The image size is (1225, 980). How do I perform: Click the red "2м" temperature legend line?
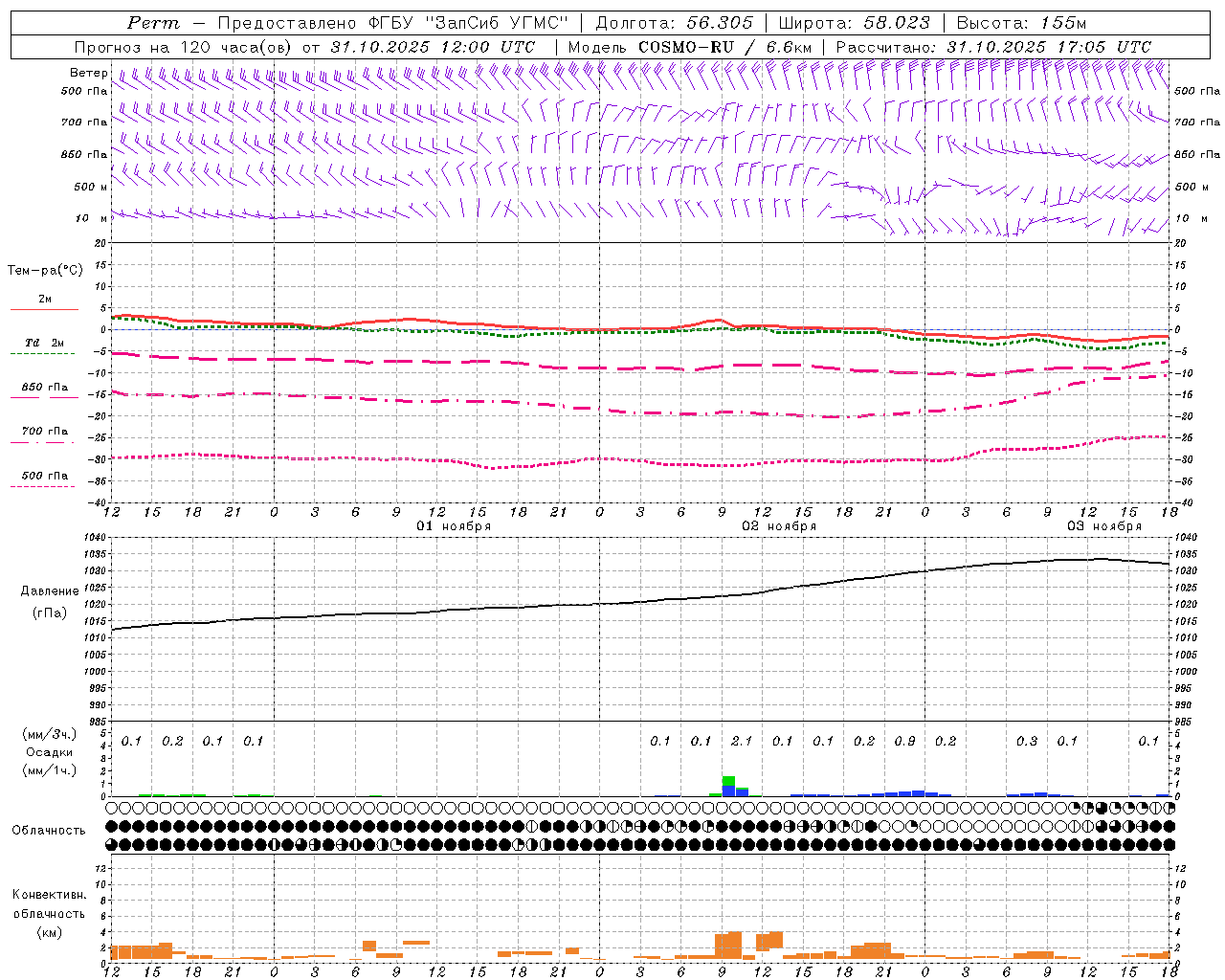(x=44, y=309)
